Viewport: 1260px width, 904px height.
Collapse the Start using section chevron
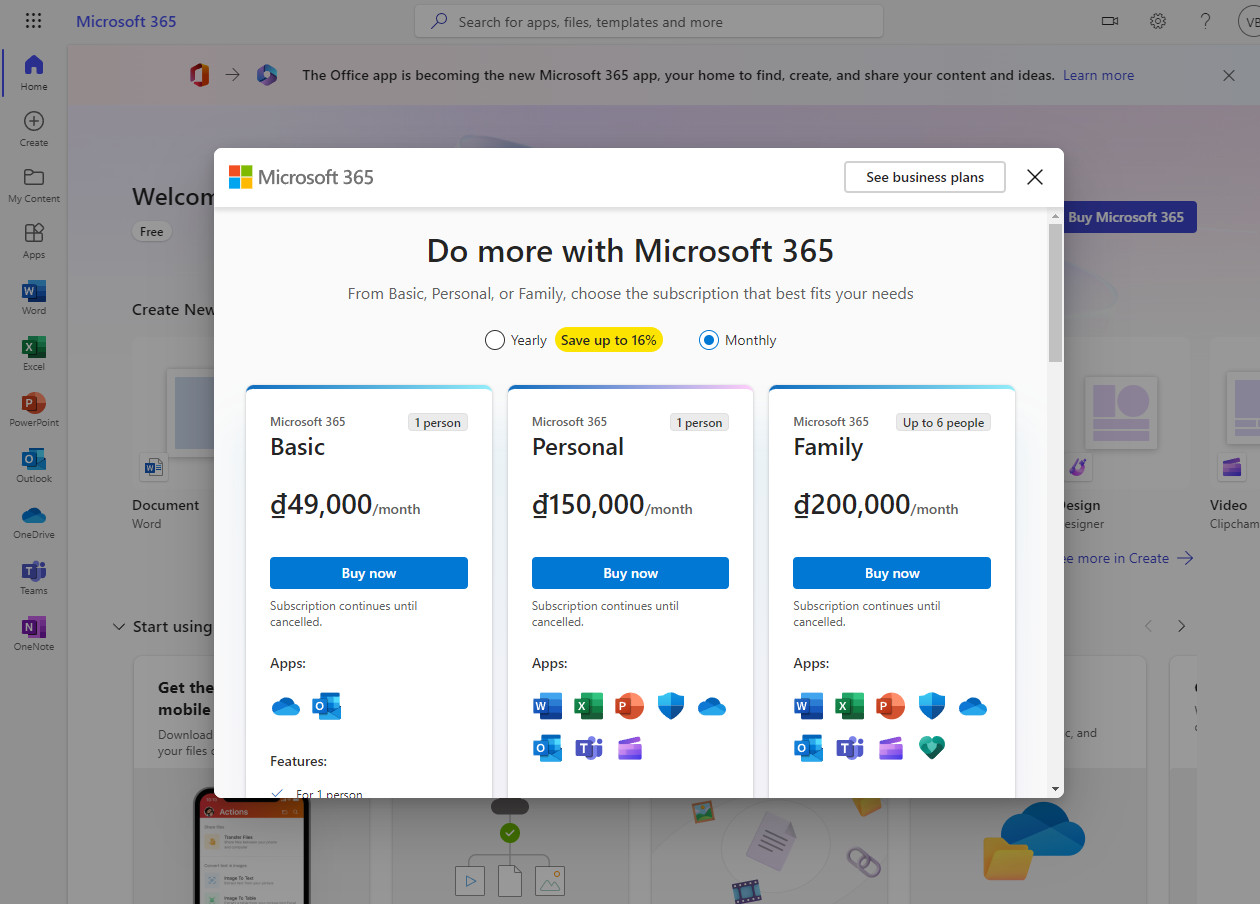point(118,626)
